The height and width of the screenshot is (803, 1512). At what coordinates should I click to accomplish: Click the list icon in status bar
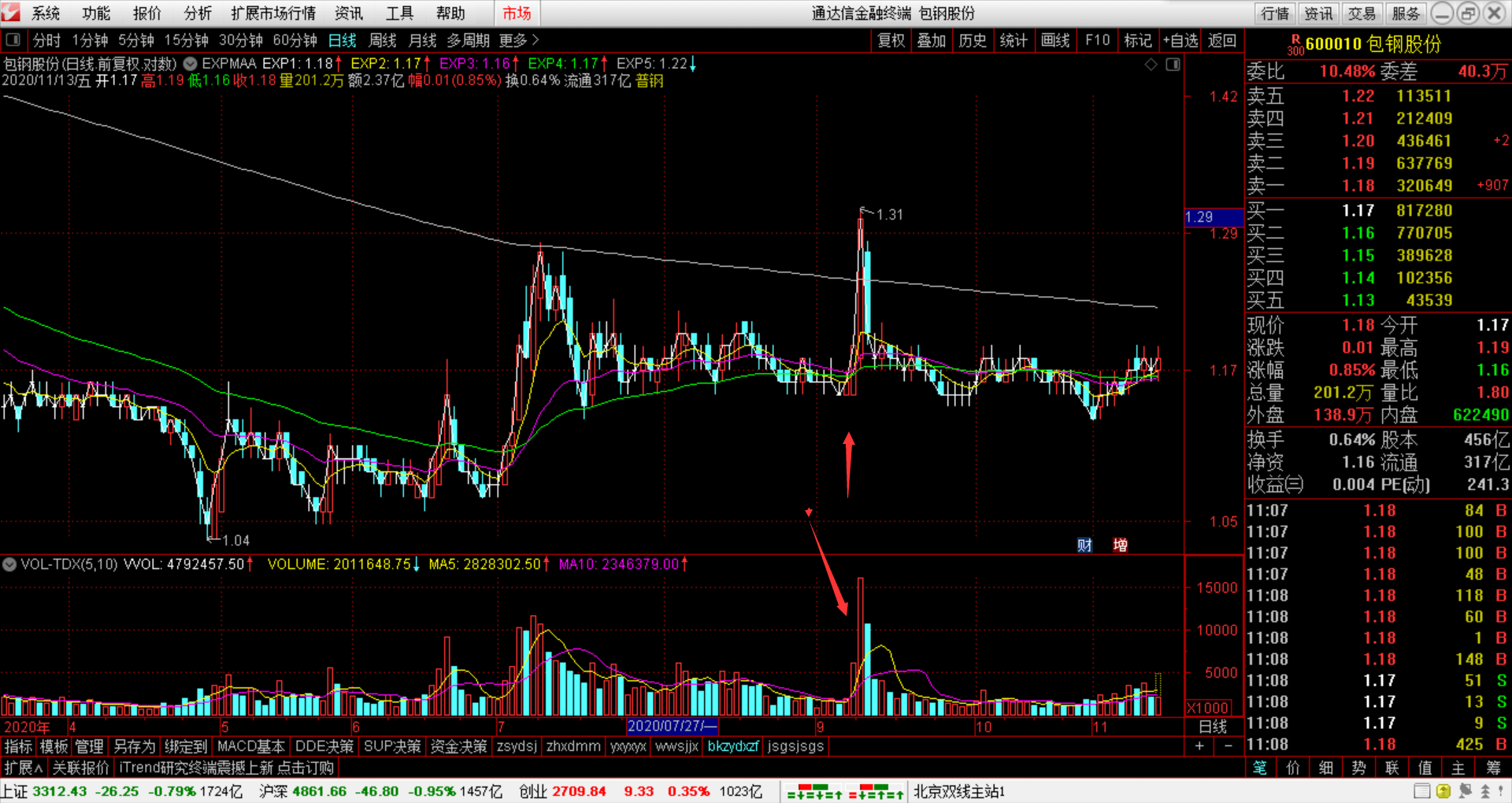[x=1421, y=791]
